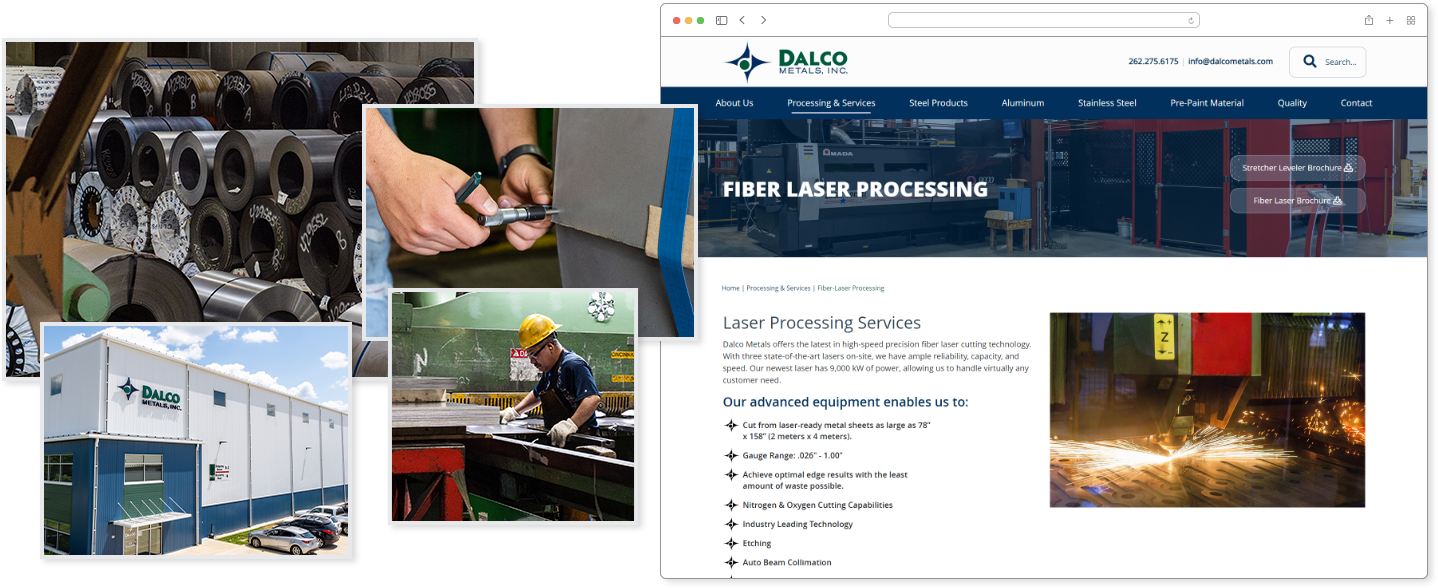
Task: Click the Safari sidebar toggle icon
Action: pos(721,19)
